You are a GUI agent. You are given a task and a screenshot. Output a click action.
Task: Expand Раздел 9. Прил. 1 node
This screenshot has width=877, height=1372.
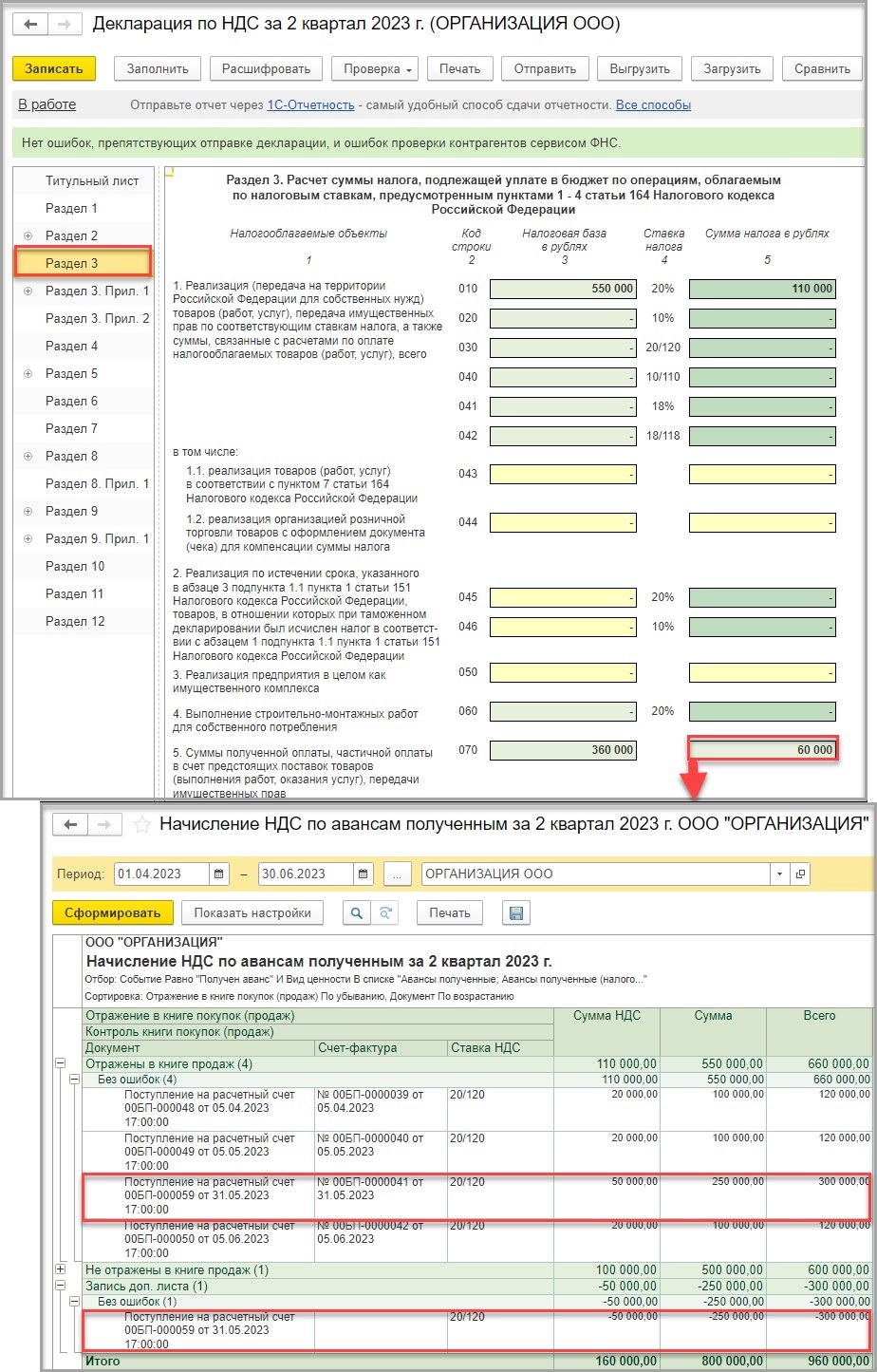pyautogui.click(x=28, y=538)
